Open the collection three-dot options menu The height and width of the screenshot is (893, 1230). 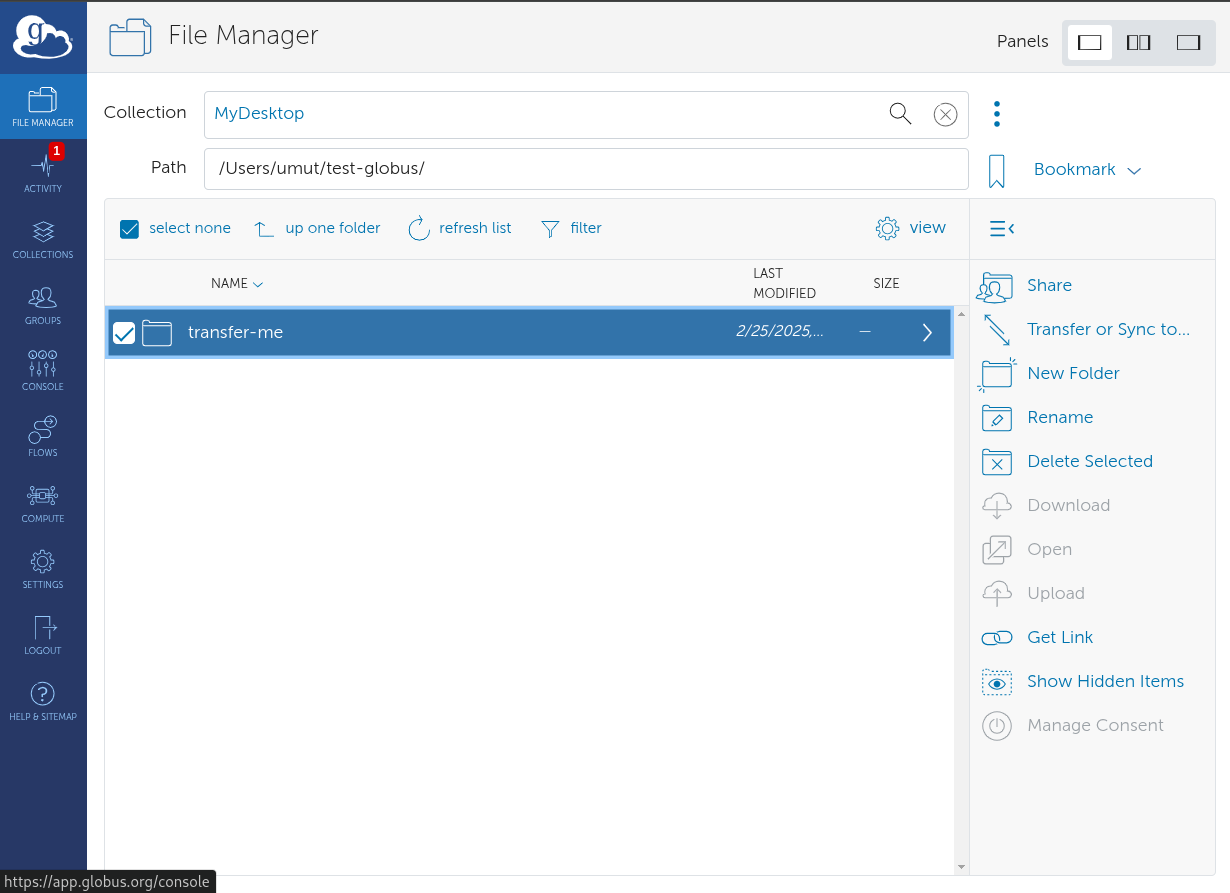click(x=996, y=114)
